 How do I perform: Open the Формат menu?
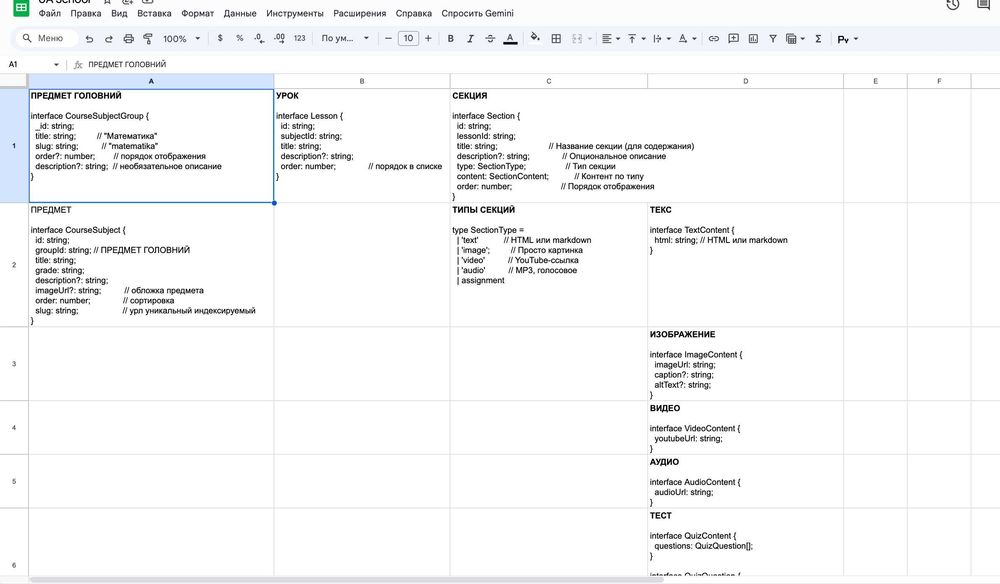click(198, 13)
